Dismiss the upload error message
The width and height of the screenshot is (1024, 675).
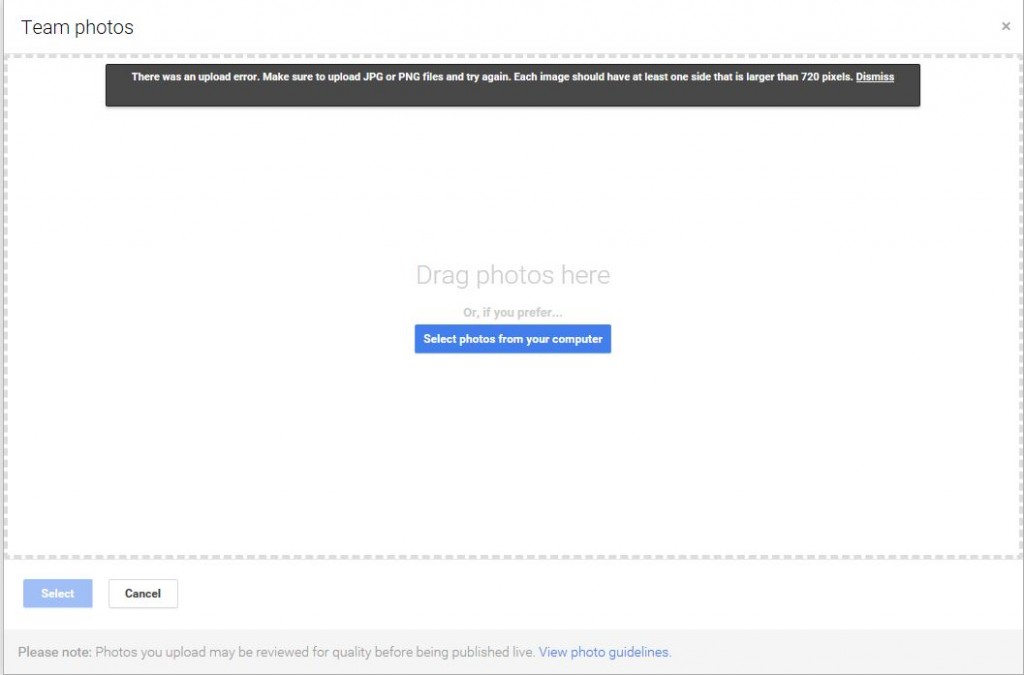(874, 77)
